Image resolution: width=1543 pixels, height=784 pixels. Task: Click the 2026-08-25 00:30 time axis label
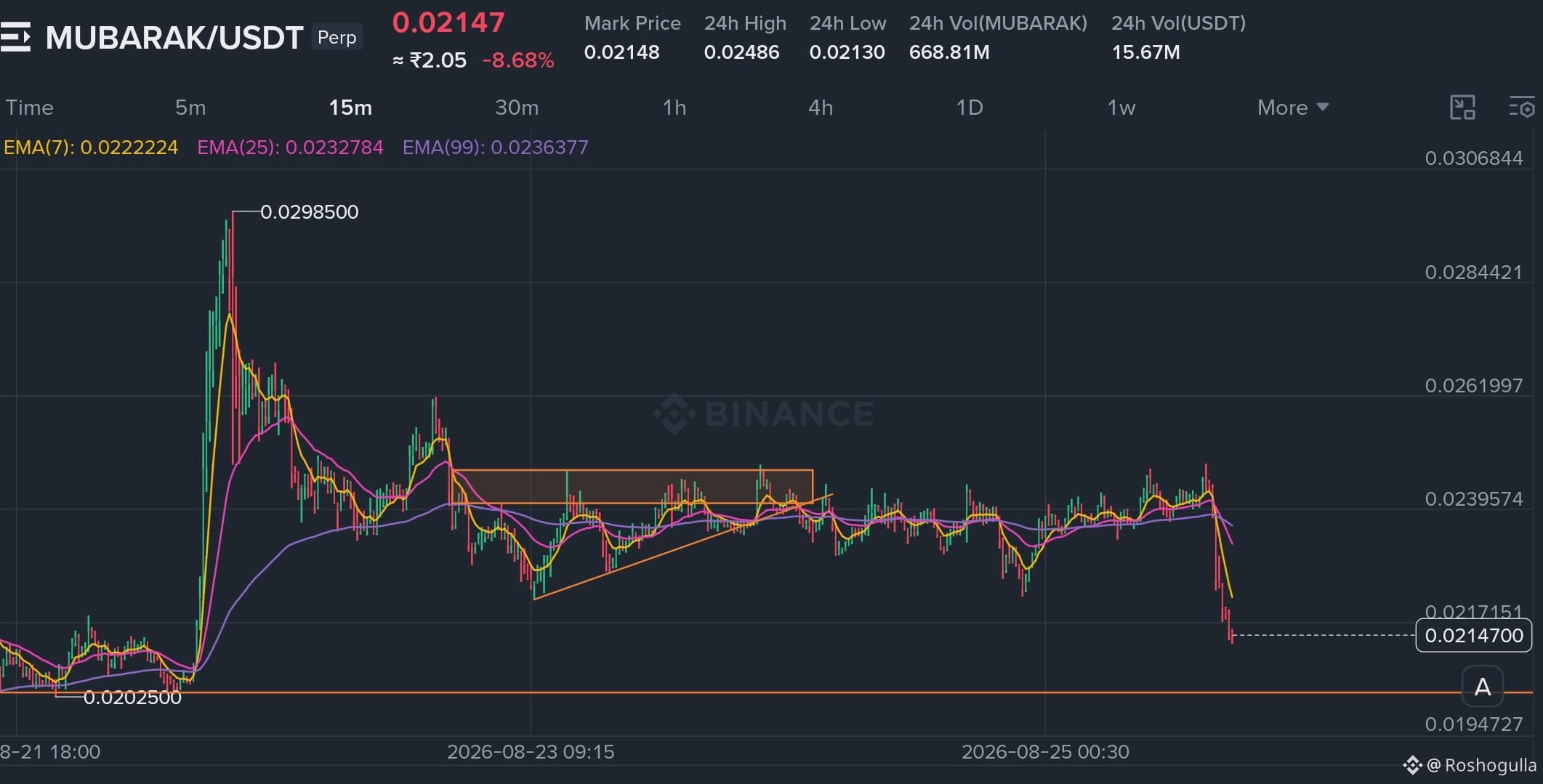tap(1045, 752)
